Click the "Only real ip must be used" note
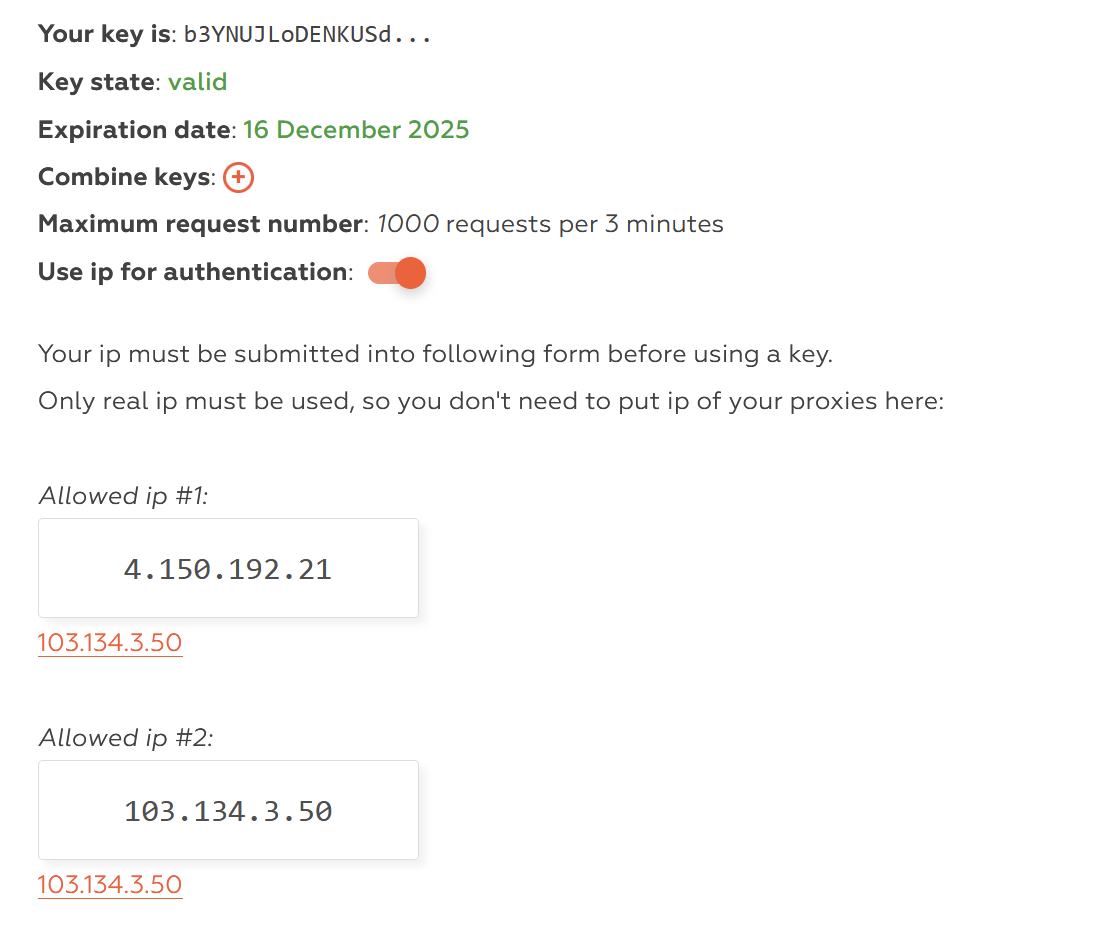The width and height of the screenshot is (1107, 938). (490, 401)
